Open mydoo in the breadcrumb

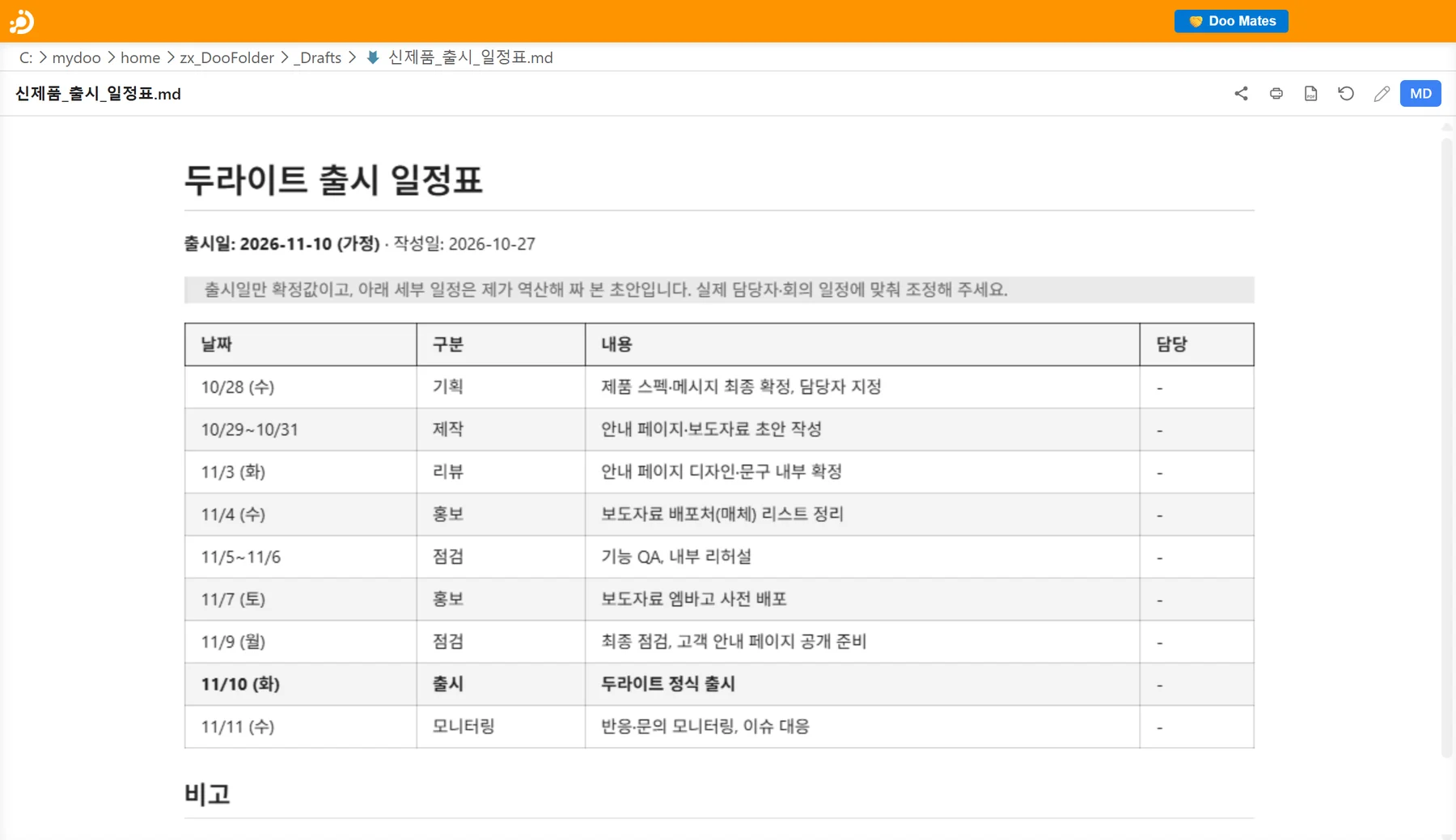[76, 57]
